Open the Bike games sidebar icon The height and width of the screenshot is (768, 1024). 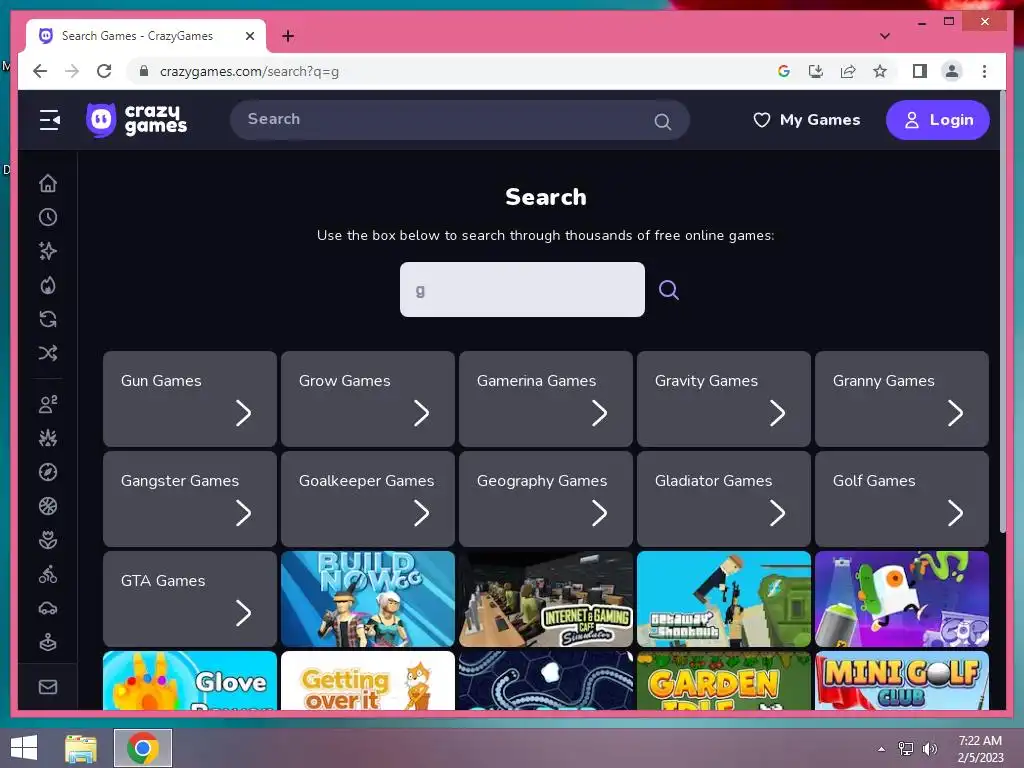(x=48, y=575)
